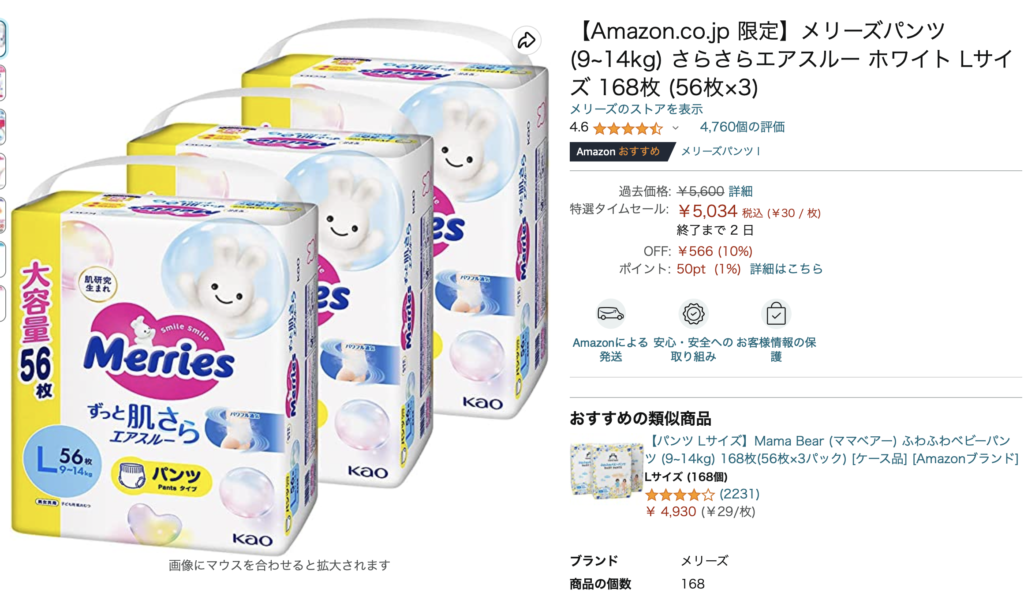Click the share arrow icon
Screen dimensions: 1024x600
point(526,40)
